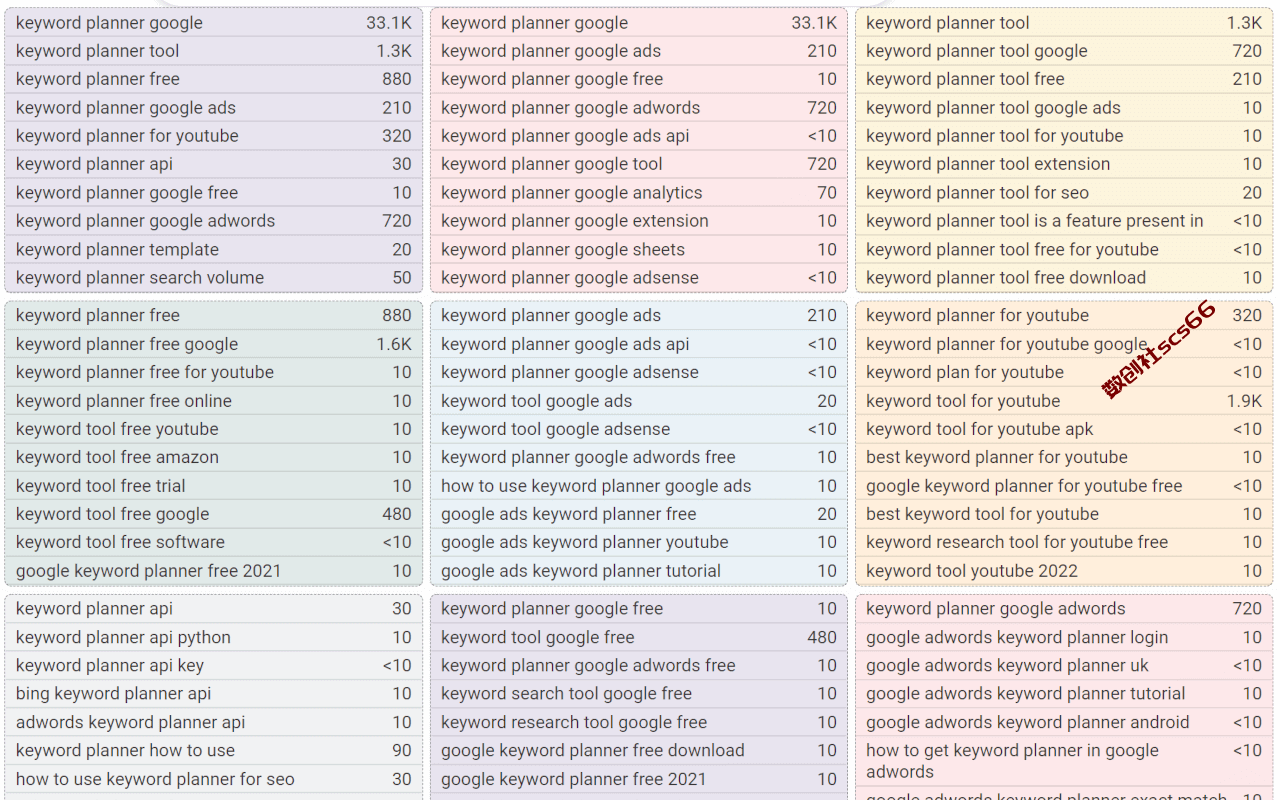The width and height of the screenshot is (1280, 800).
Task: Choose 'keyword planner google sheets' row
Action: [x=638, y=250]
